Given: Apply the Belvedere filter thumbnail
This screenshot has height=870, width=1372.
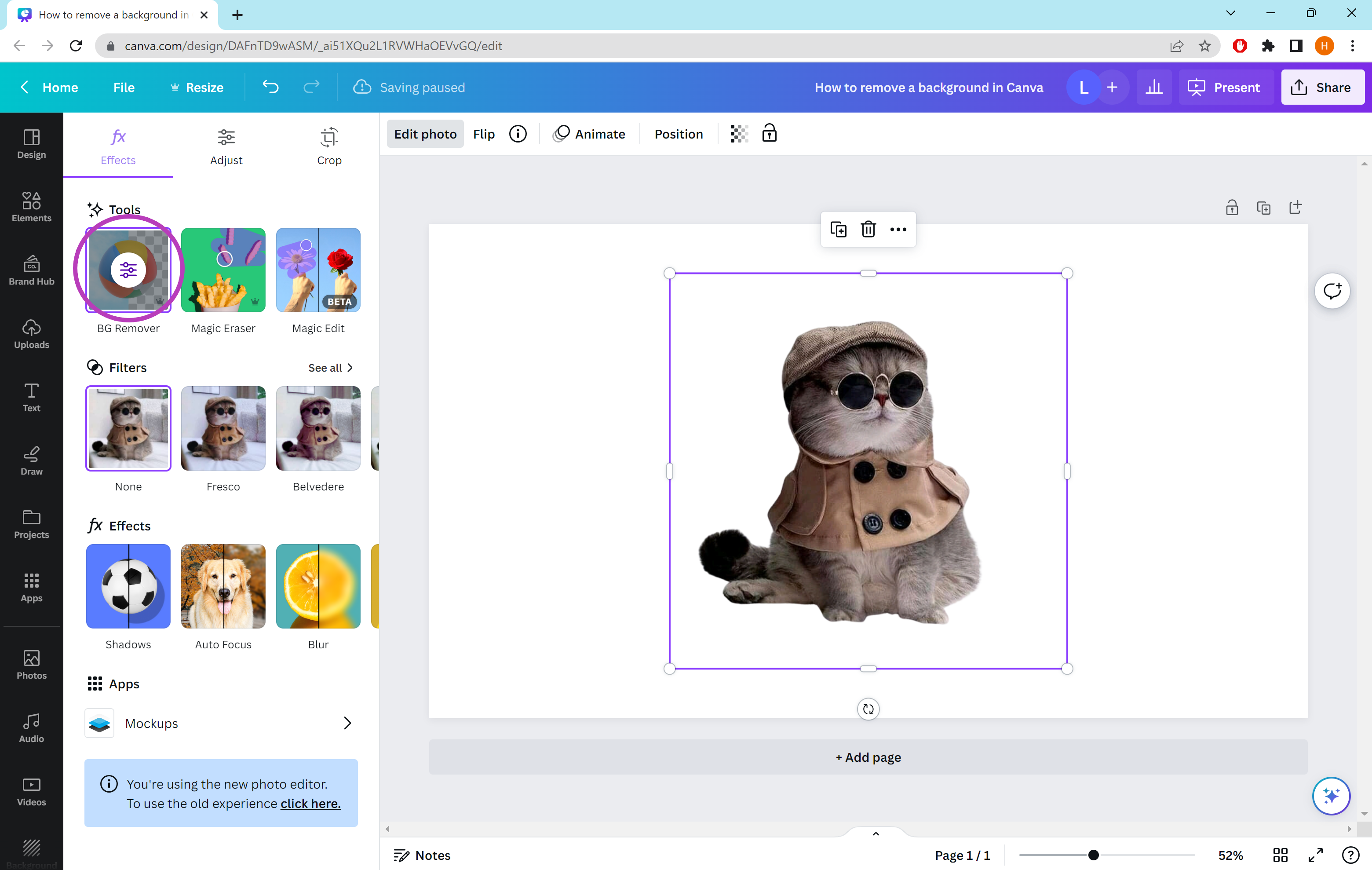Looking at the screenshot, I should click(x=318, y=428).
